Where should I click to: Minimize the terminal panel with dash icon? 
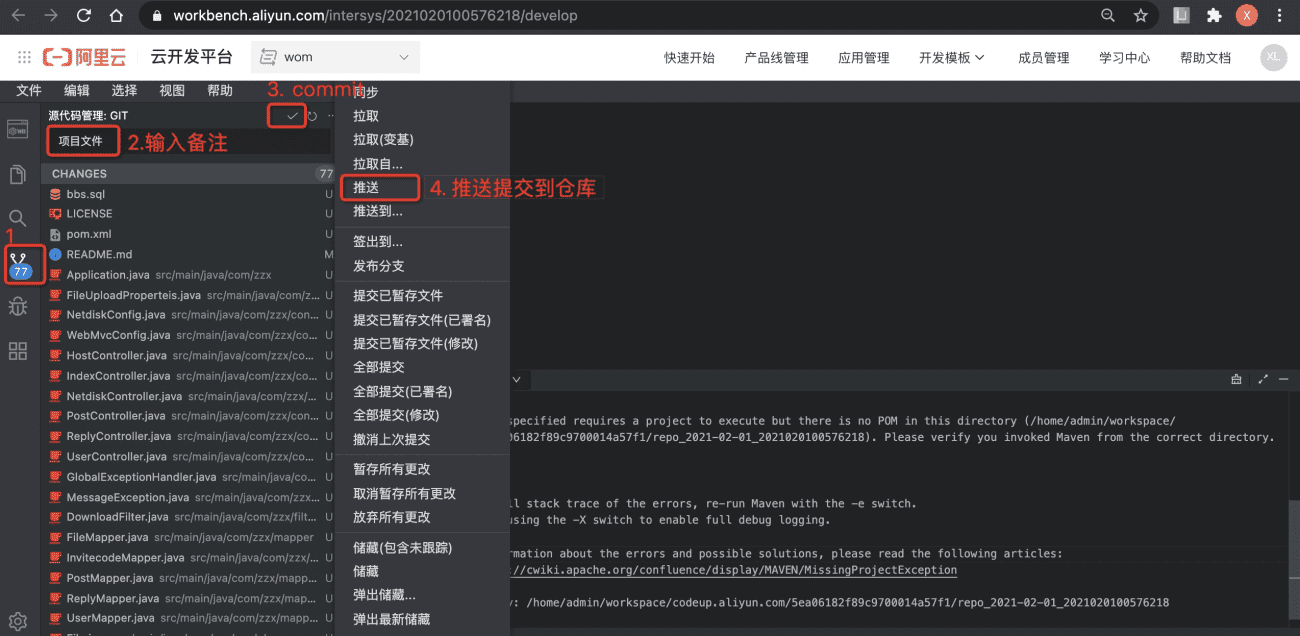tap(1285, 380)
